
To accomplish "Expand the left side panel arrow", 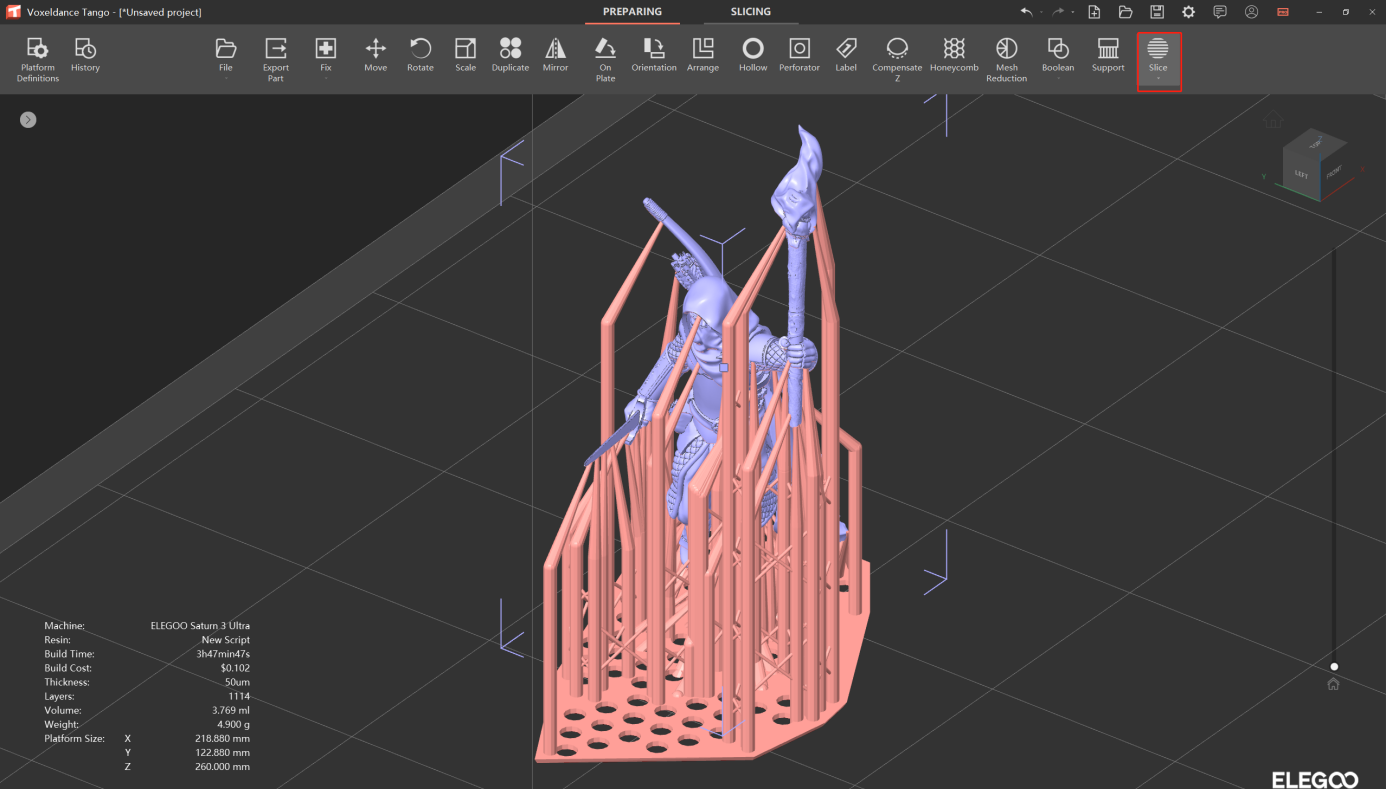I will click(x=28, y=120).
